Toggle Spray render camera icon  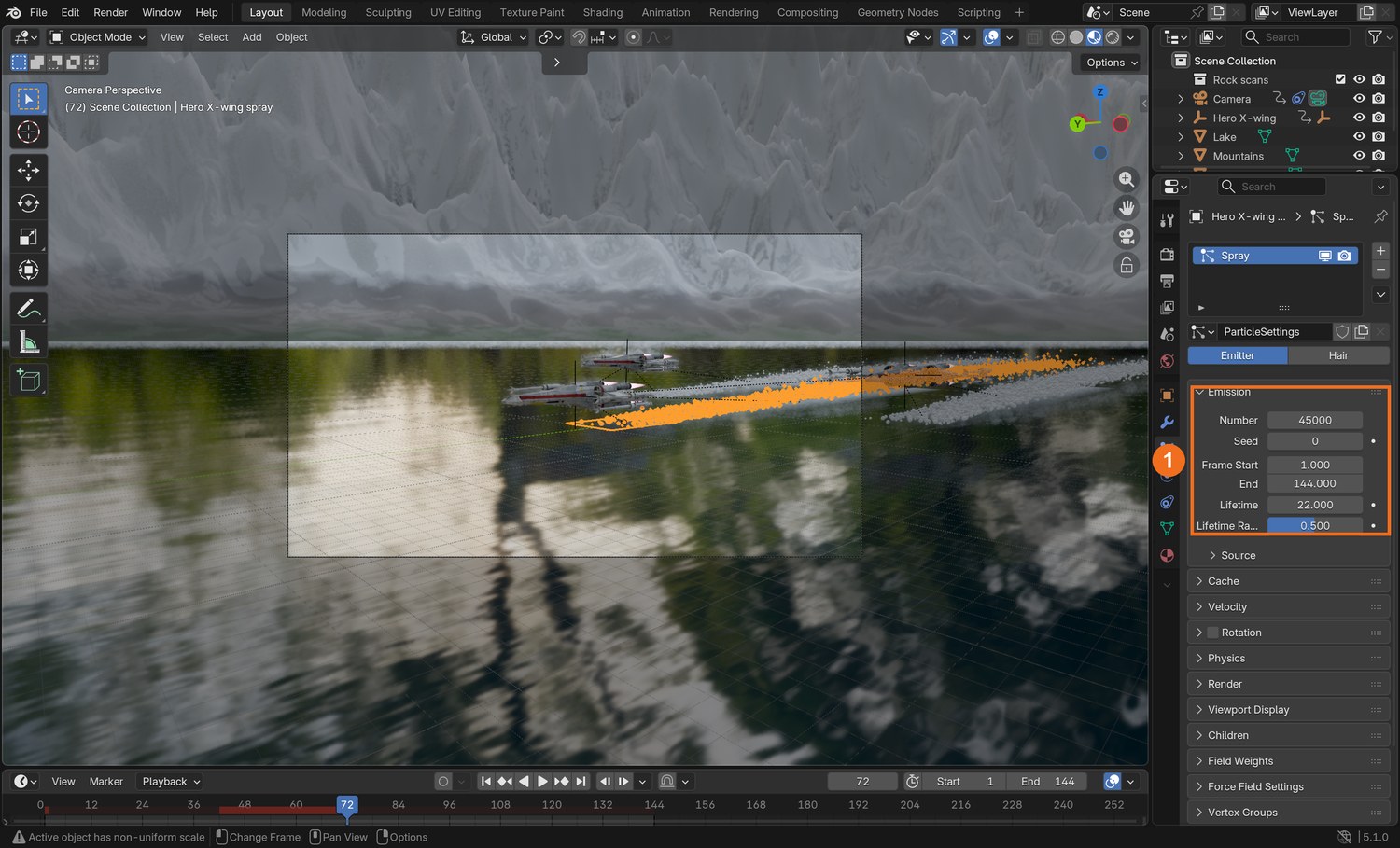click(1344, 256)
